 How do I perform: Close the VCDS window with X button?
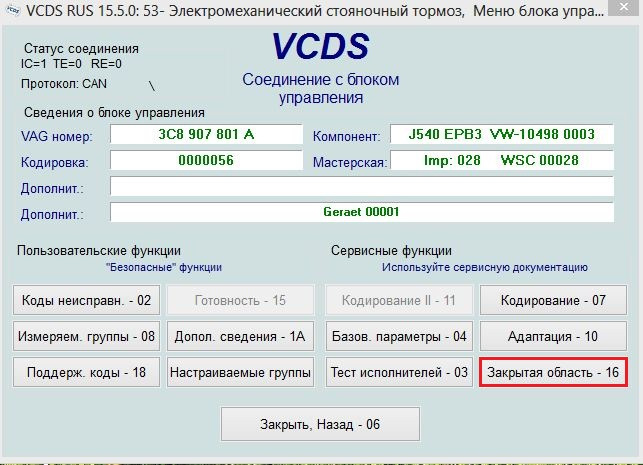click(x=623, y=7)
